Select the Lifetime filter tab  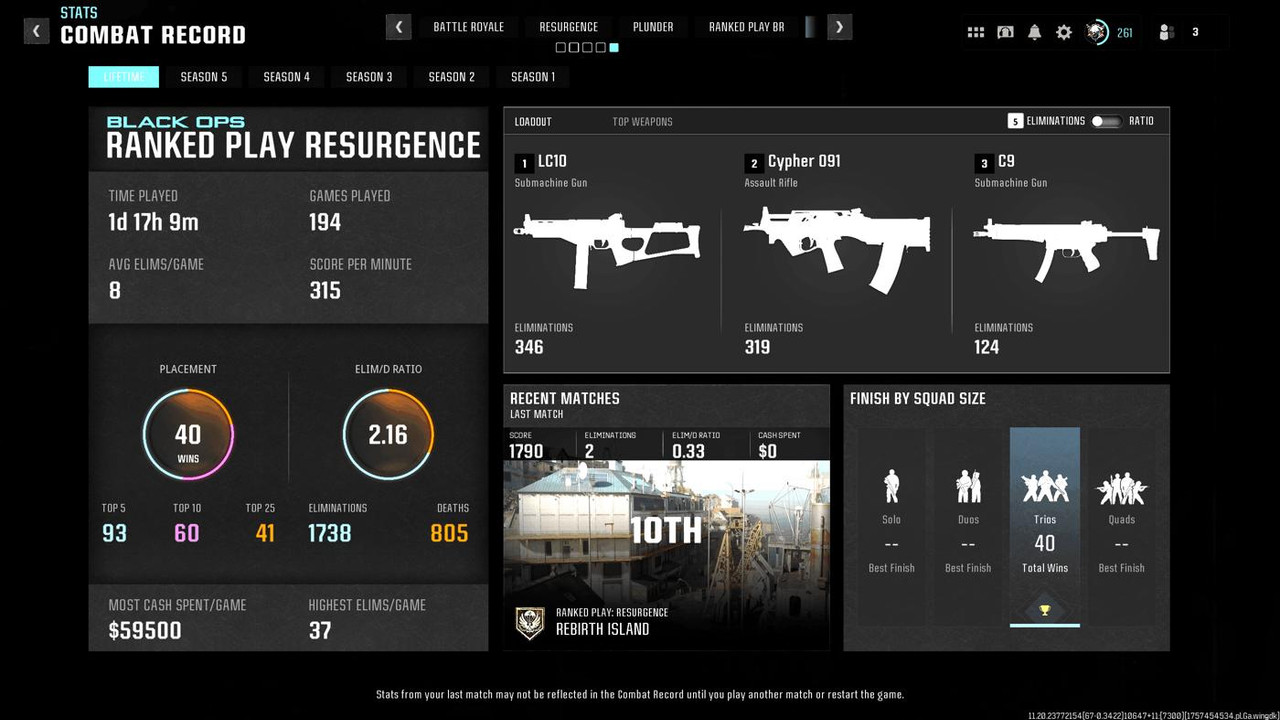124,77
